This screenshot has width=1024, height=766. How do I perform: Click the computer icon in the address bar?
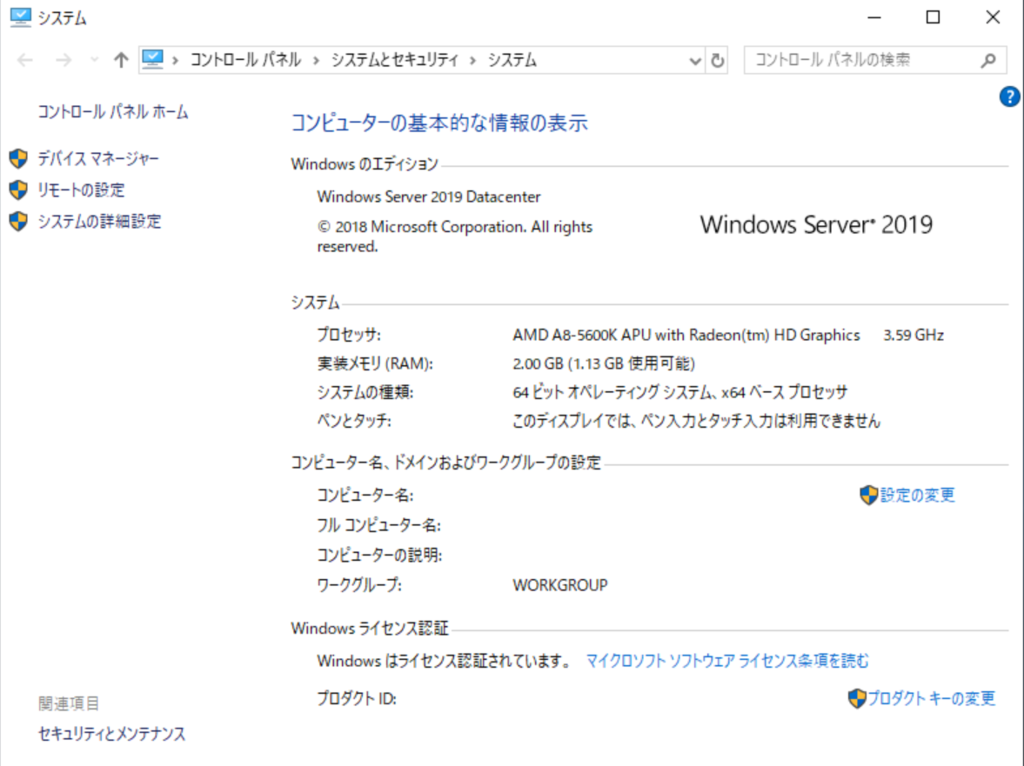pos(153,59)
